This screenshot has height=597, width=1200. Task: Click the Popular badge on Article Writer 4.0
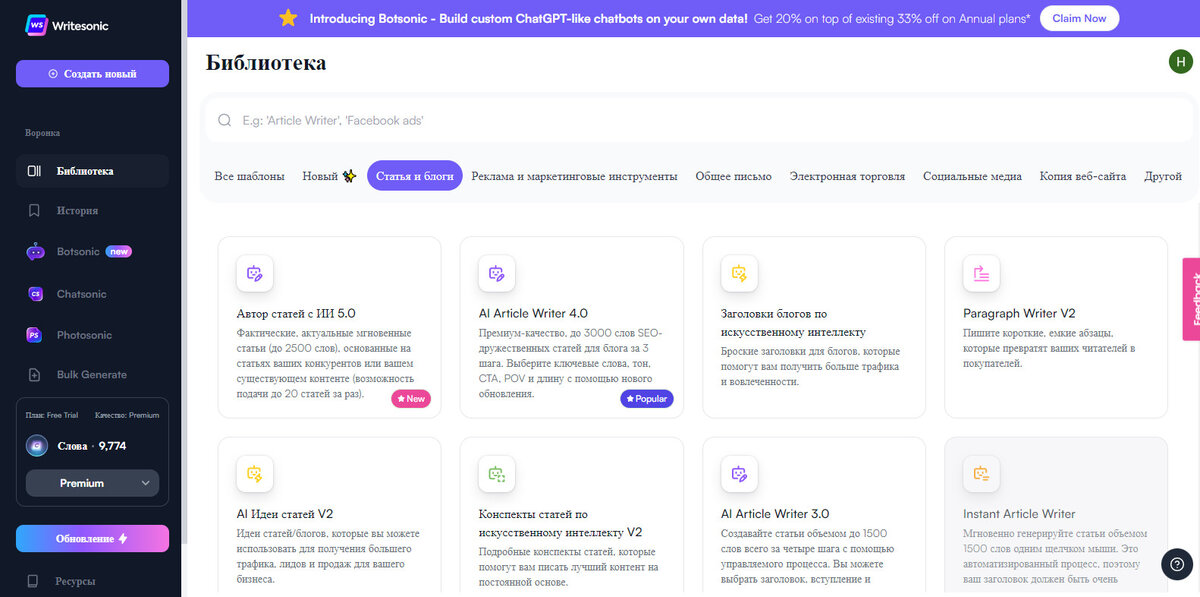(x=647, y=398)
